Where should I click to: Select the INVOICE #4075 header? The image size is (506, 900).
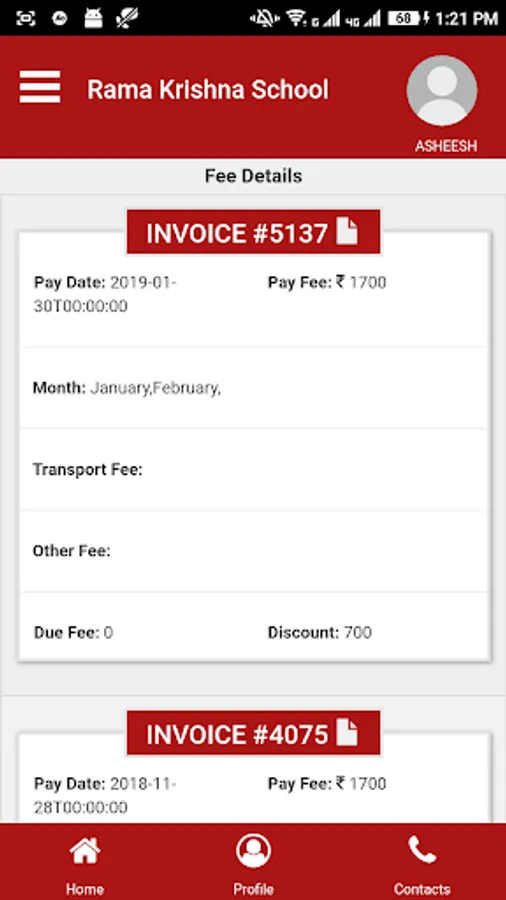pos(254,733)
